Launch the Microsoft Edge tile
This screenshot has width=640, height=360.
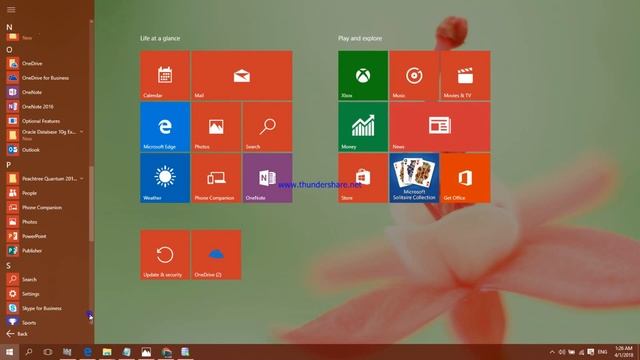(x=165, y=127)
